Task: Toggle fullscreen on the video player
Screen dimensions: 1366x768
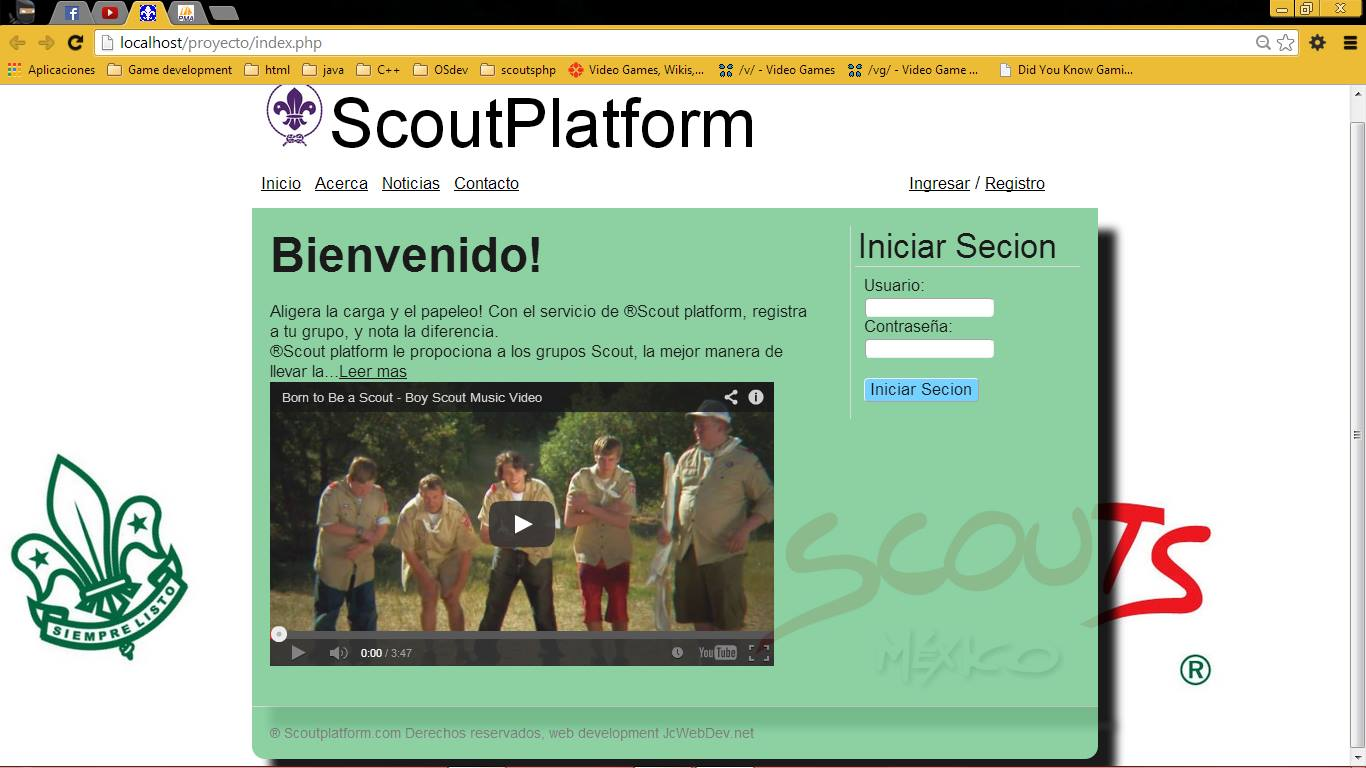Action: click(x=759, y=652)
